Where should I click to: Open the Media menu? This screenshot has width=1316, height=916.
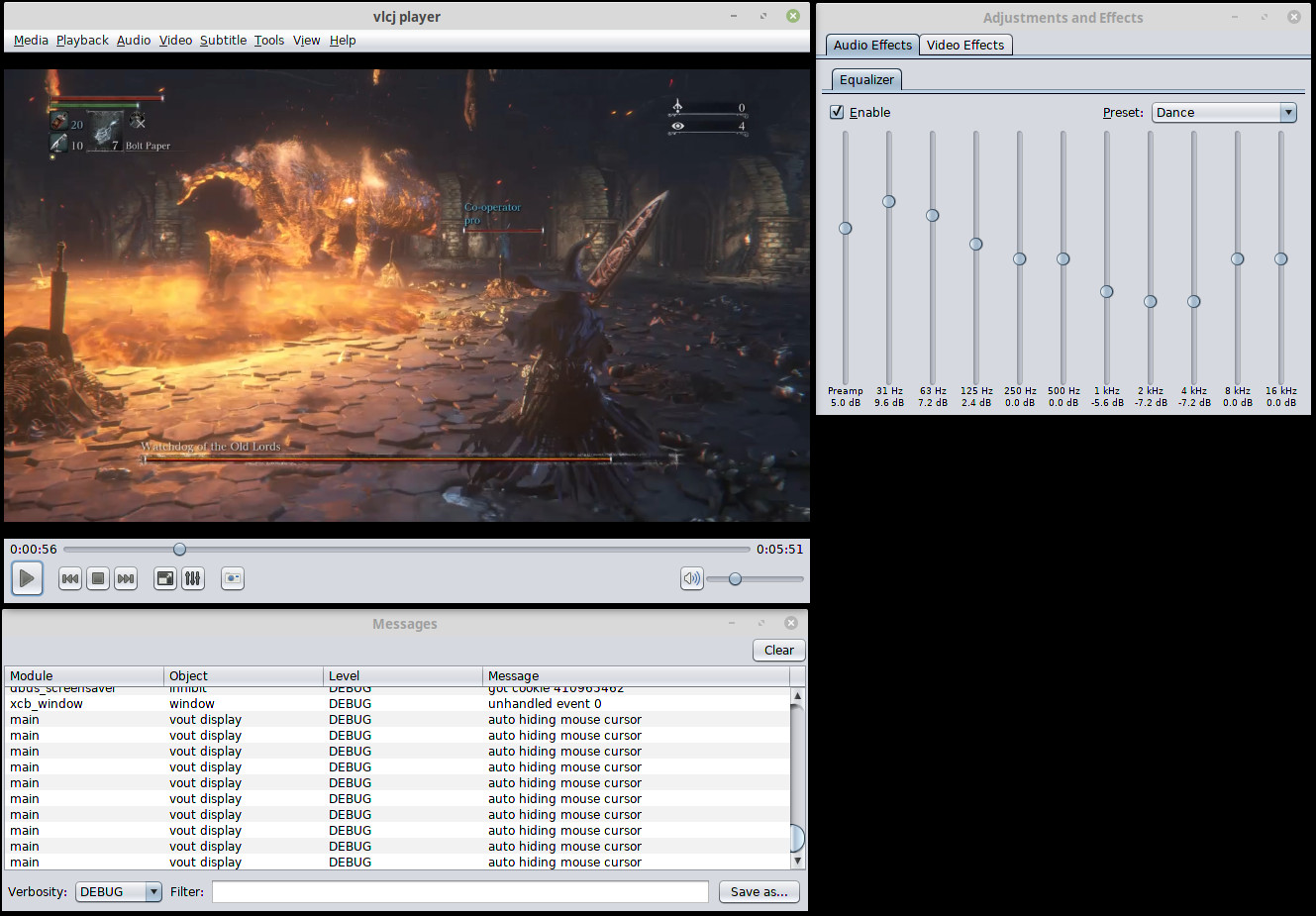click(x=31, y=41)
